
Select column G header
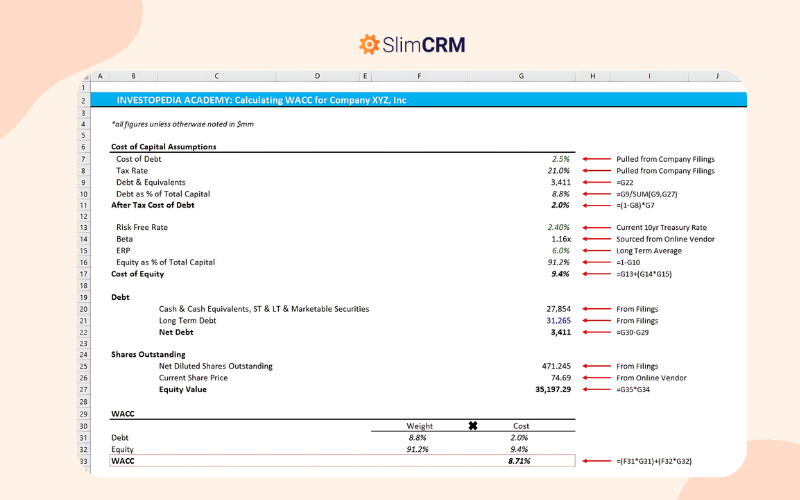[521, 76]
